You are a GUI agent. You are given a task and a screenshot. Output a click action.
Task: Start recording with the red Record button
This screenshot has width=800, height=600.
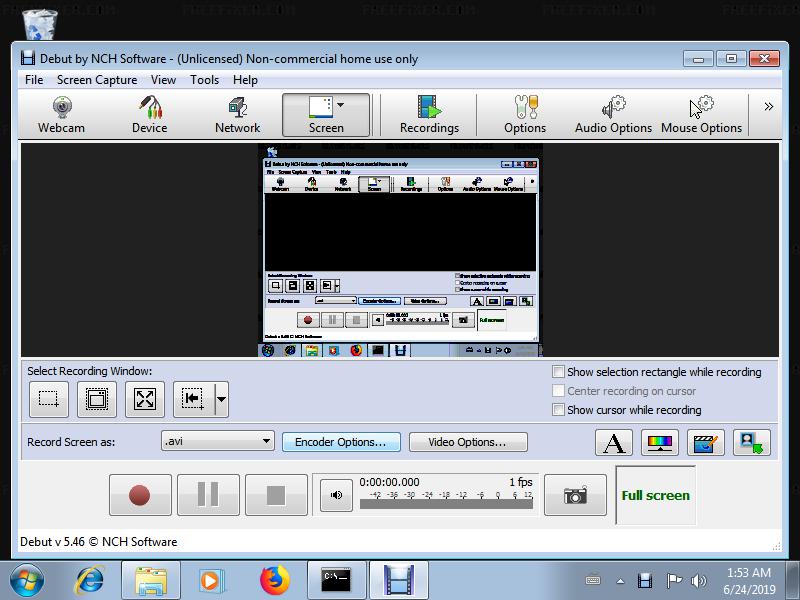(139, 495)
